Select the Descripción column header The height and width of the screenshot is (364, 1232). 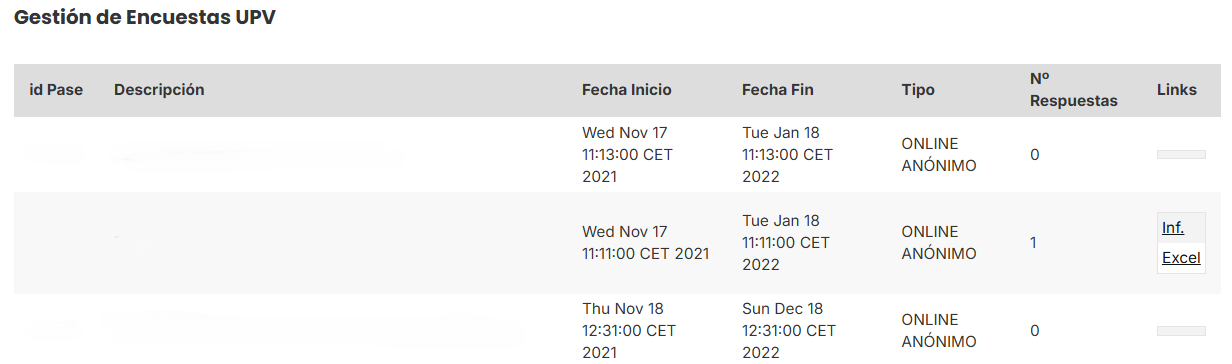(x=159, y=90)
